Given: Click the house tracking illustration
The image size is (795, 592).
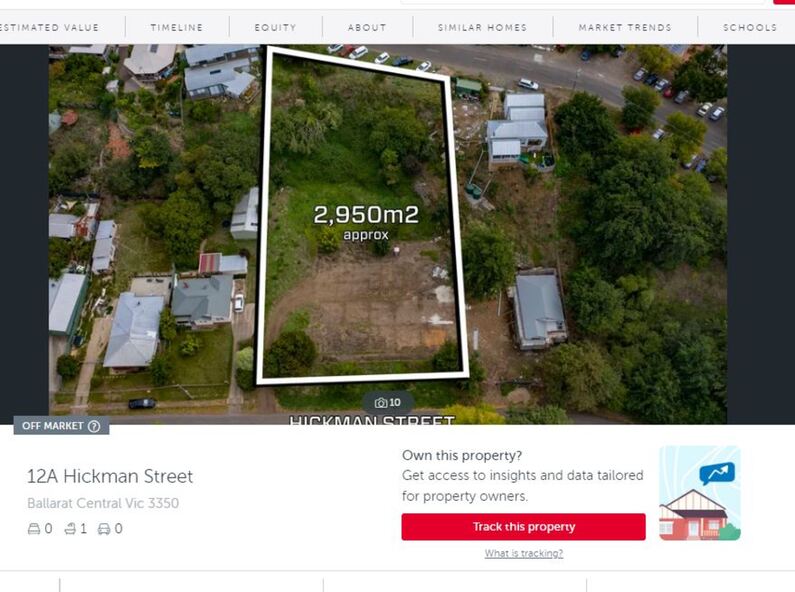Looking at the screenshot, I should point(700,493).
